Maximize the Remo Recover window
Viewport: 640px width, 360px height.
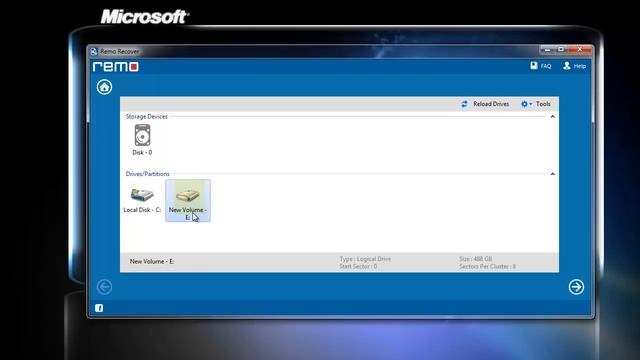[561, 49]
